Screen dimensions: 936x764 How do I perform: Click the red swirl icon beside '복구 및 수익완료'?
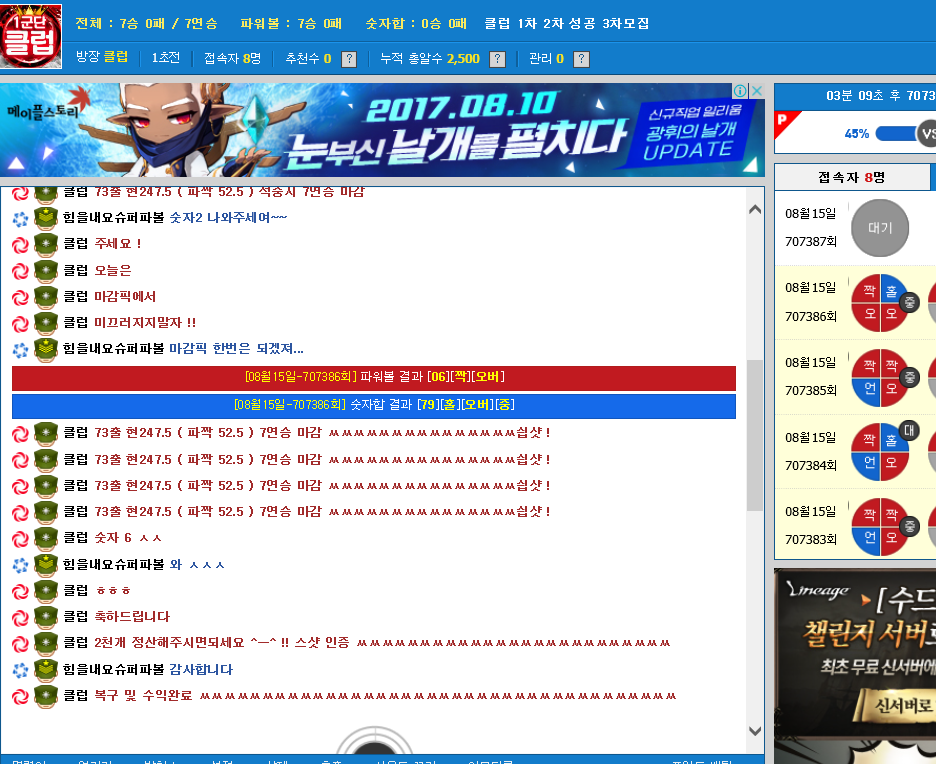pyautogui.click(x=20, y=696)
